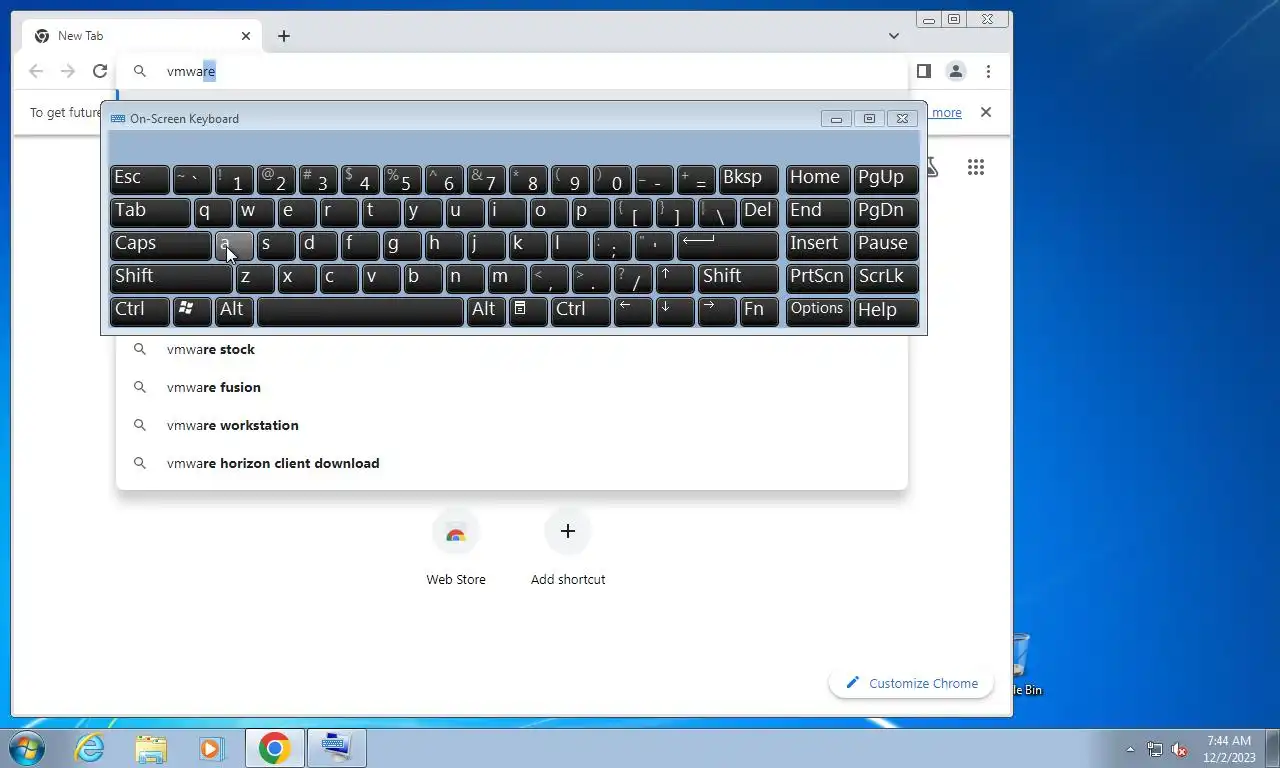Image resolution: width=1280 pixels, height=768 pixels.
Task: Click the right arrow key
Action: pos(717,311)
